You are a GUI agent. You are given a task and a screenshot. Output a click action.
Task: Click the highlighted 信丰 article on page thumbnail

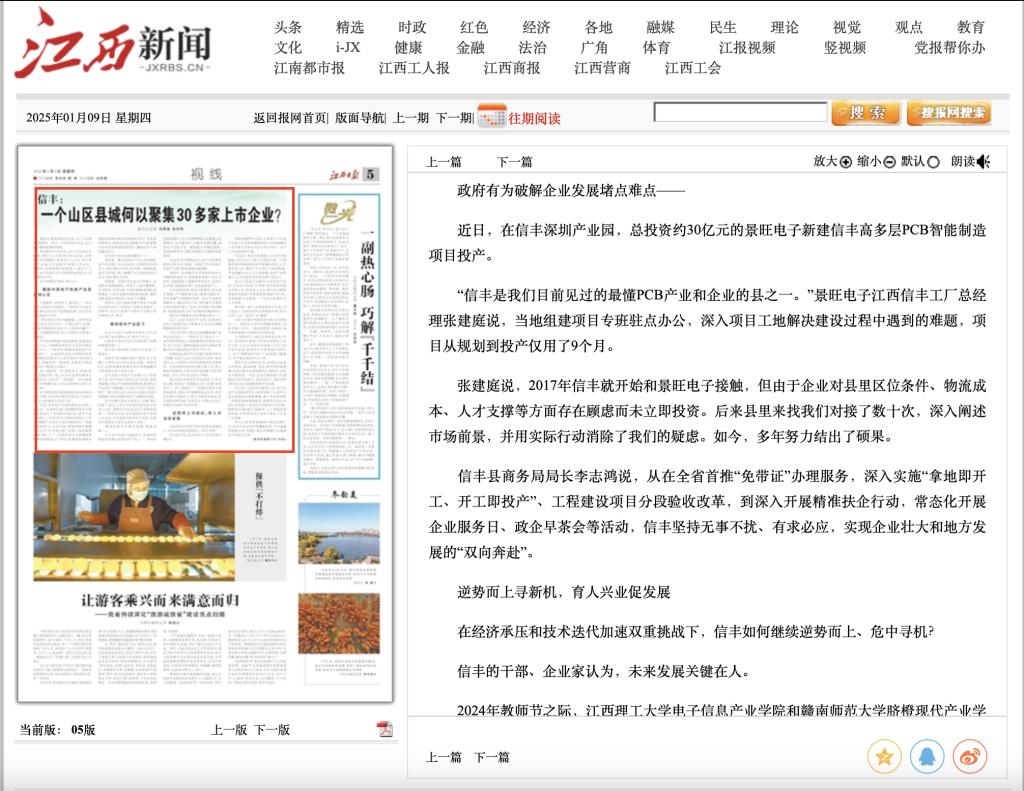click(x=164, y=320)
